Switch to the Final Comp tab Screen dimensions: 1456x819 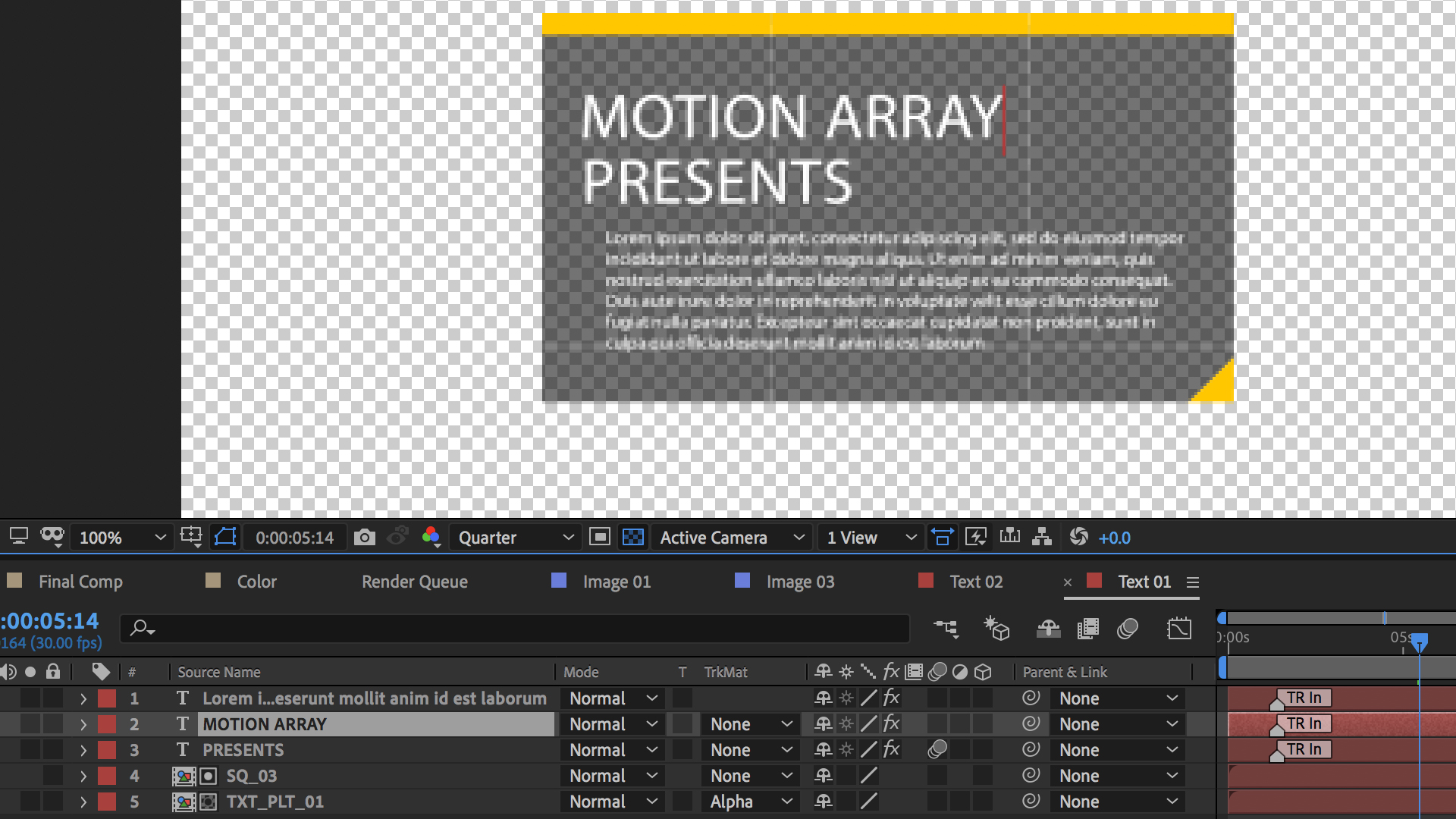[x=80, y=582]
